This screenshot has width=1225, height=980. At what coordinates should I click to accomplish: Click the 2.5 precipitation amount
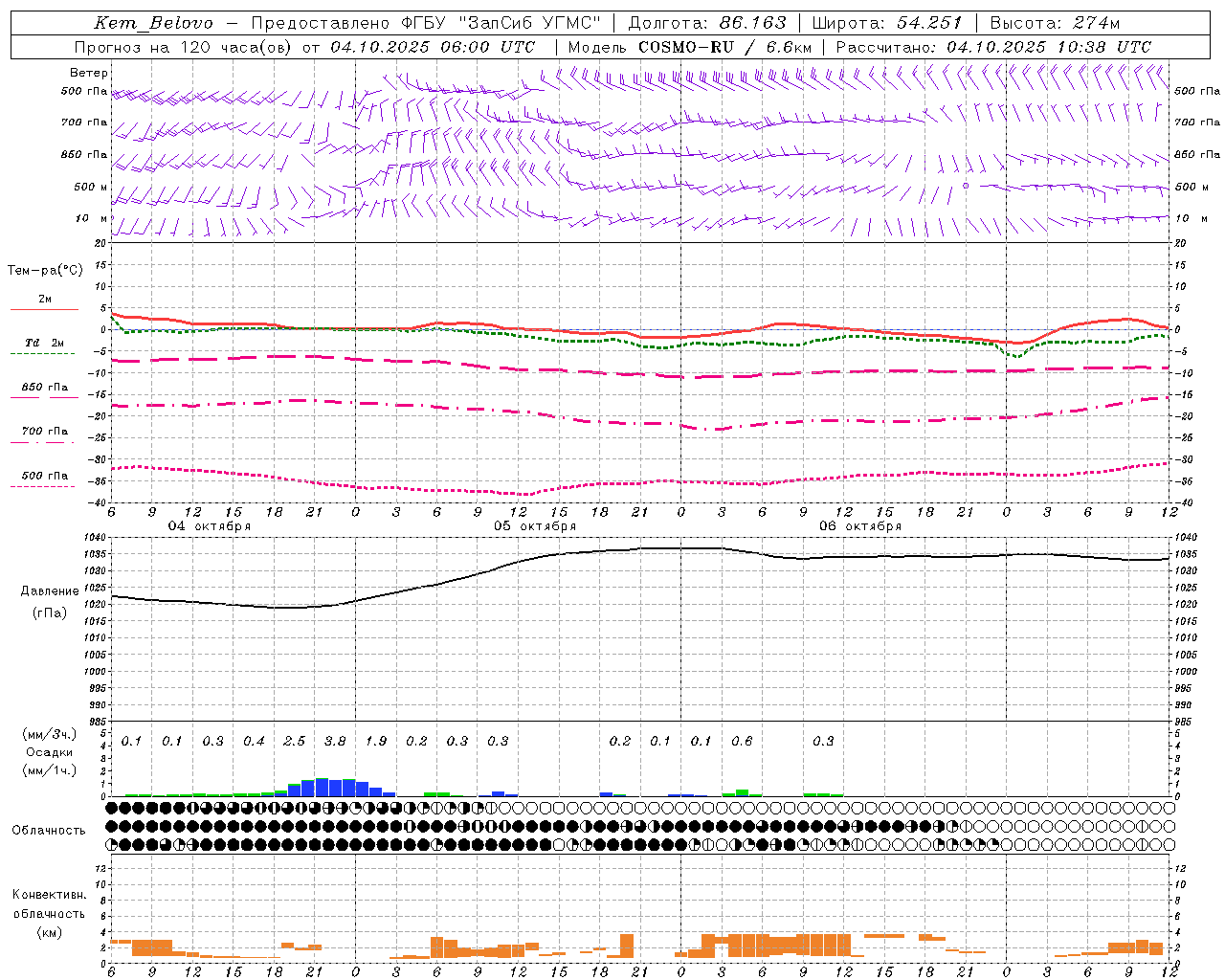point(295,742)
